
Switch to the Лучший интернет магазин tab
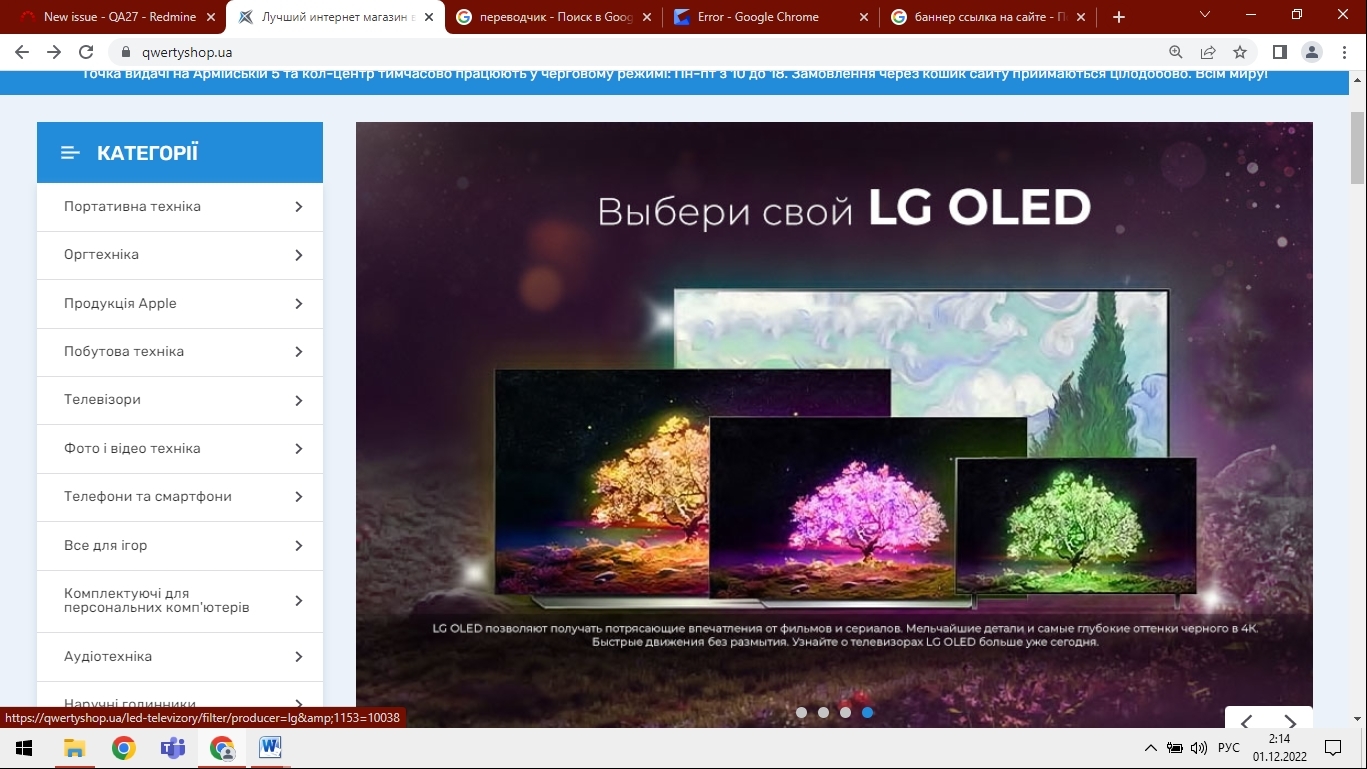pyautogui.click(x=336, y=17)
